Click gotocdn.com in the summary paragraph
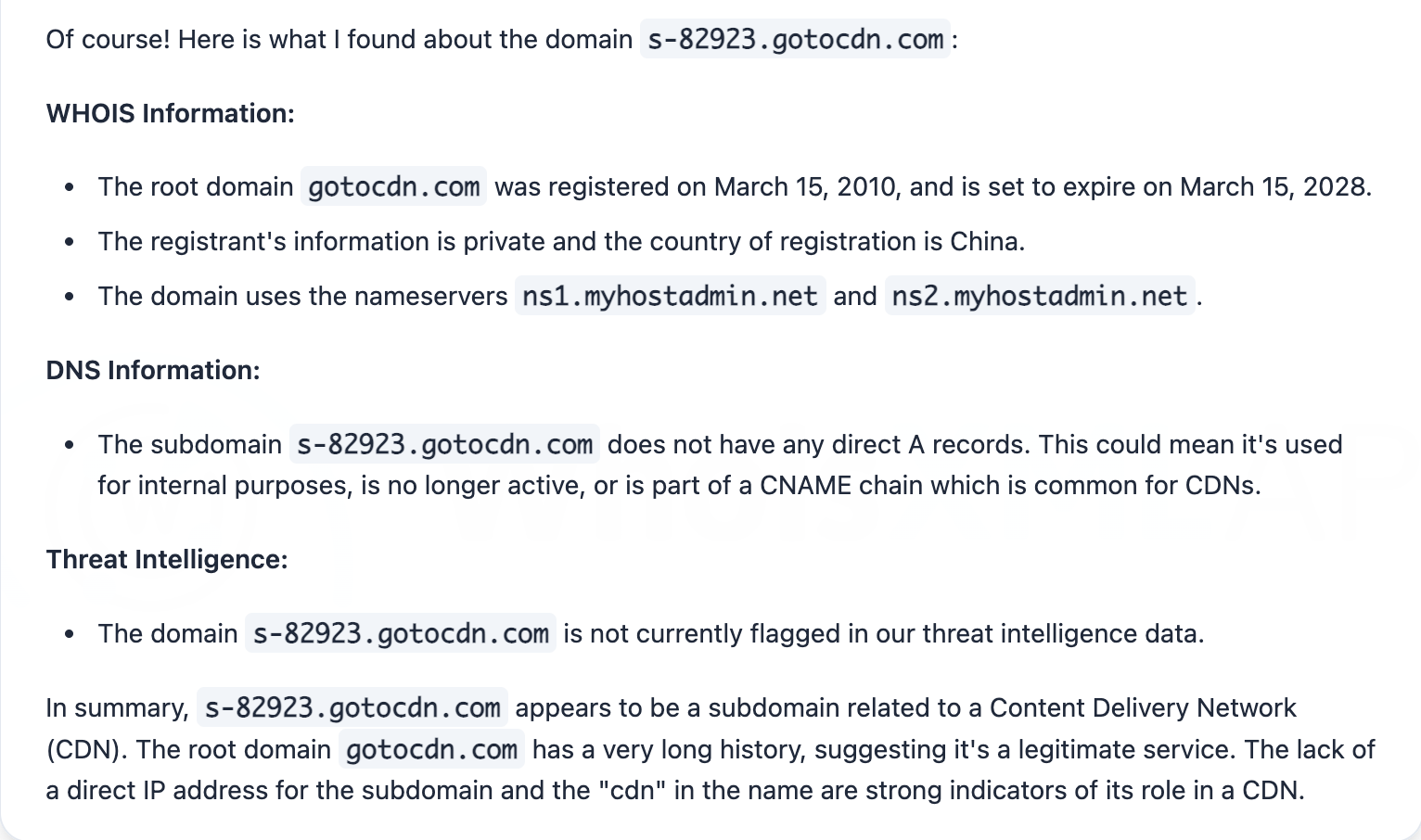Viewport: 1421px width, 840px height. click(431, 750)
